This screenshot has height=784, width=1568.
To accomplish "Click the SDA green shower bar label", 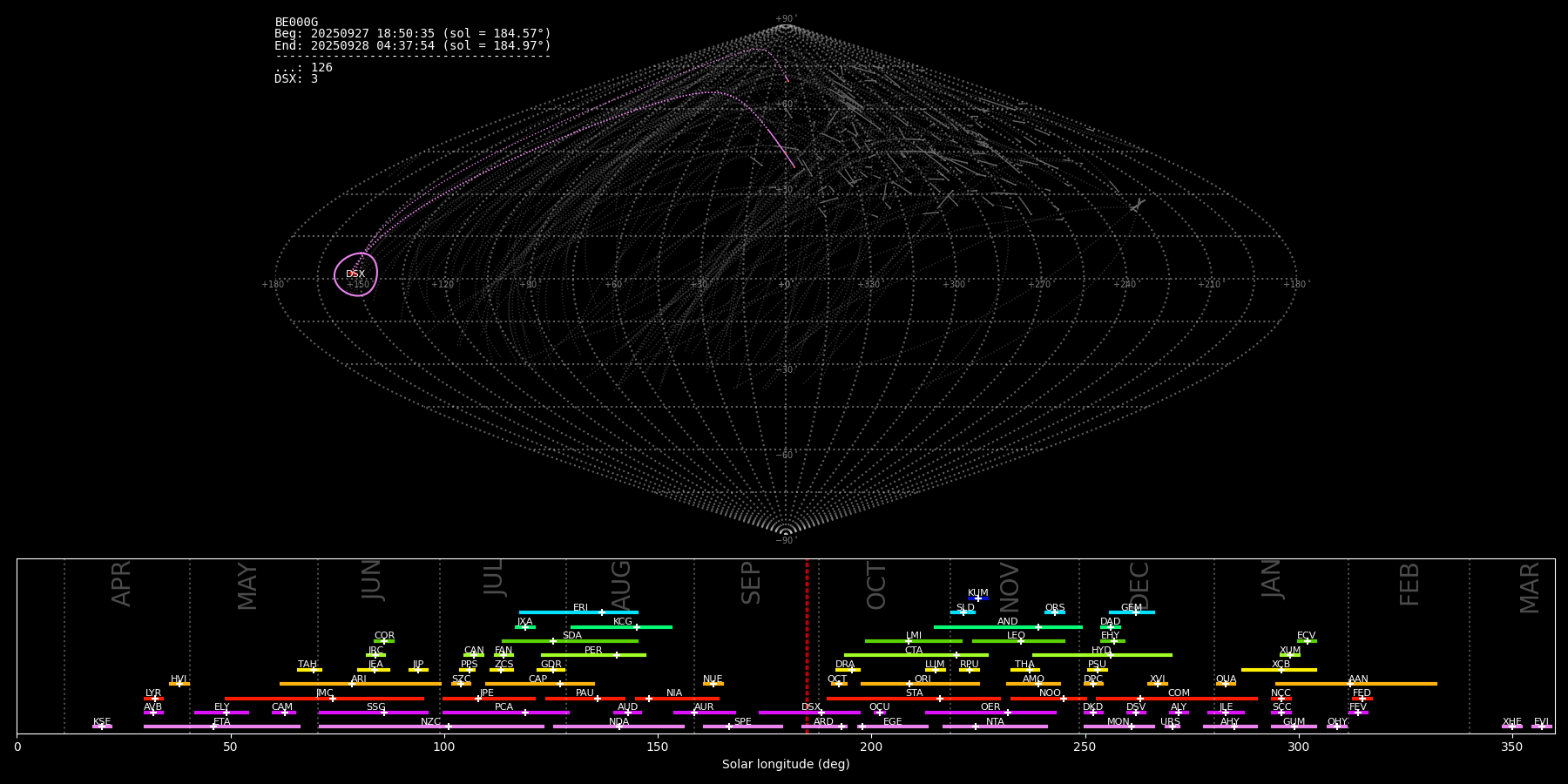I will [x=572, y=636].
